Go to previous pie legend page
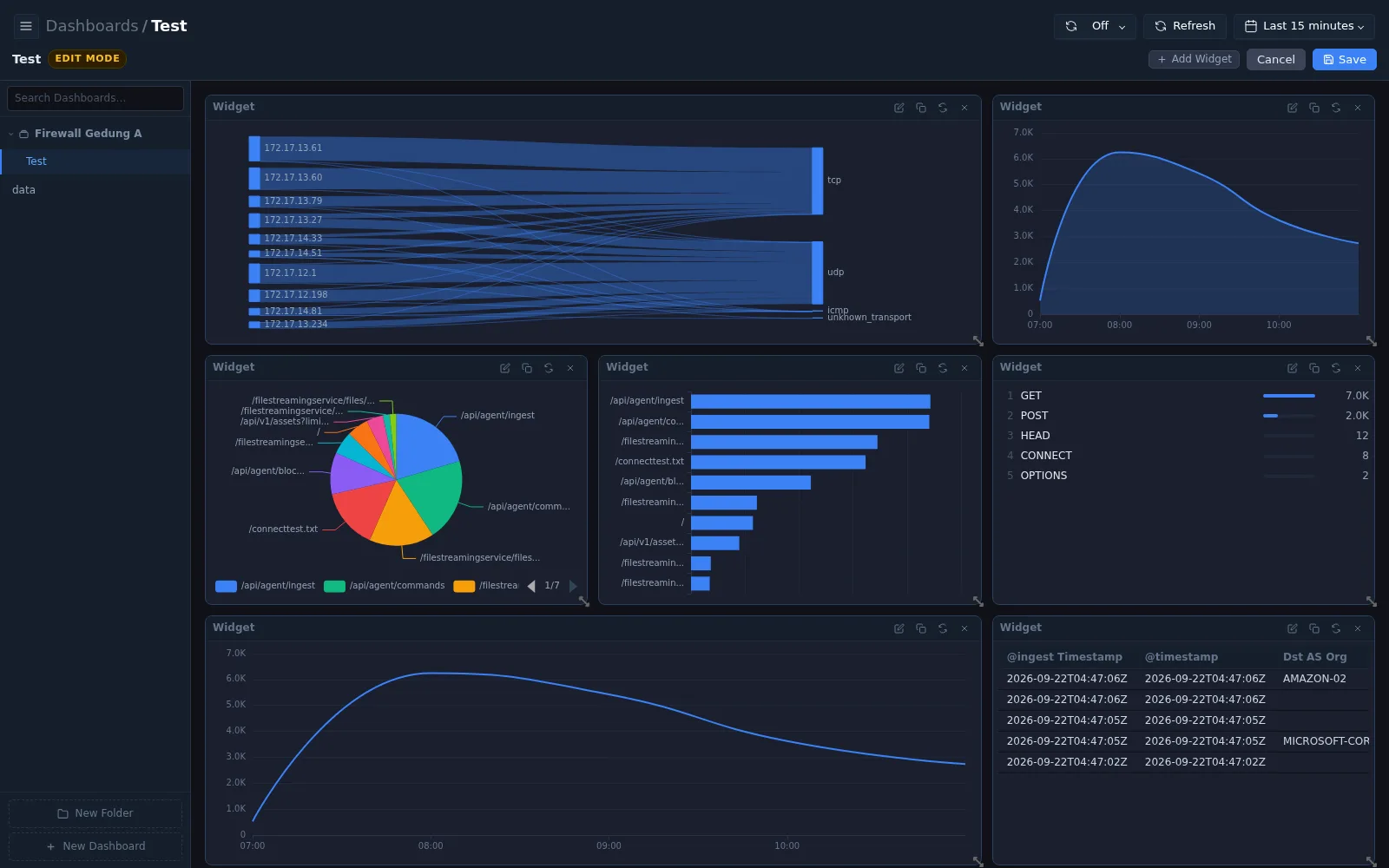 531,586
